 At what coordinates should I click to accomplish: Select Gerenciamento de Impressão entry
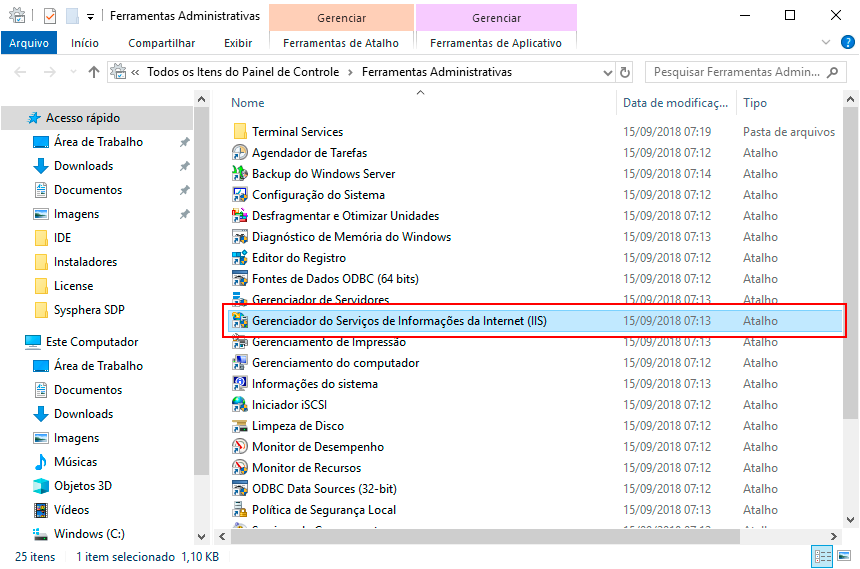329,342
